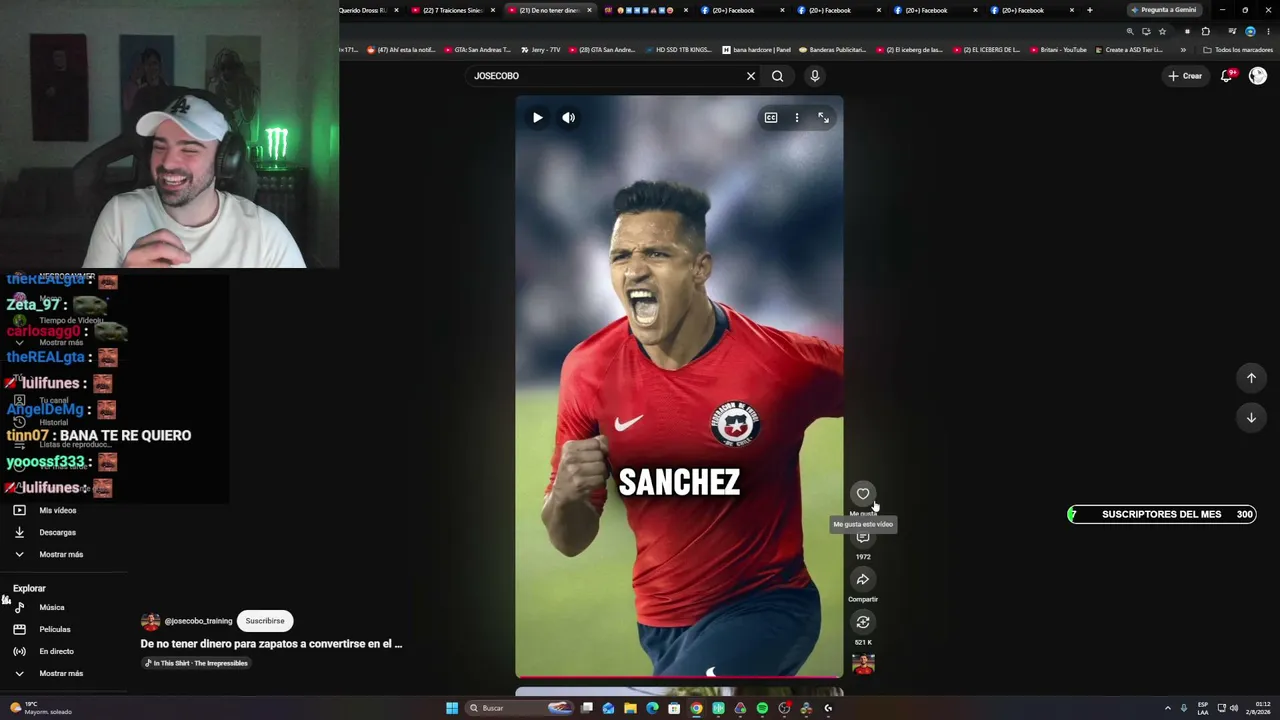Open the @josecobo_training channel link

point(198,621)
